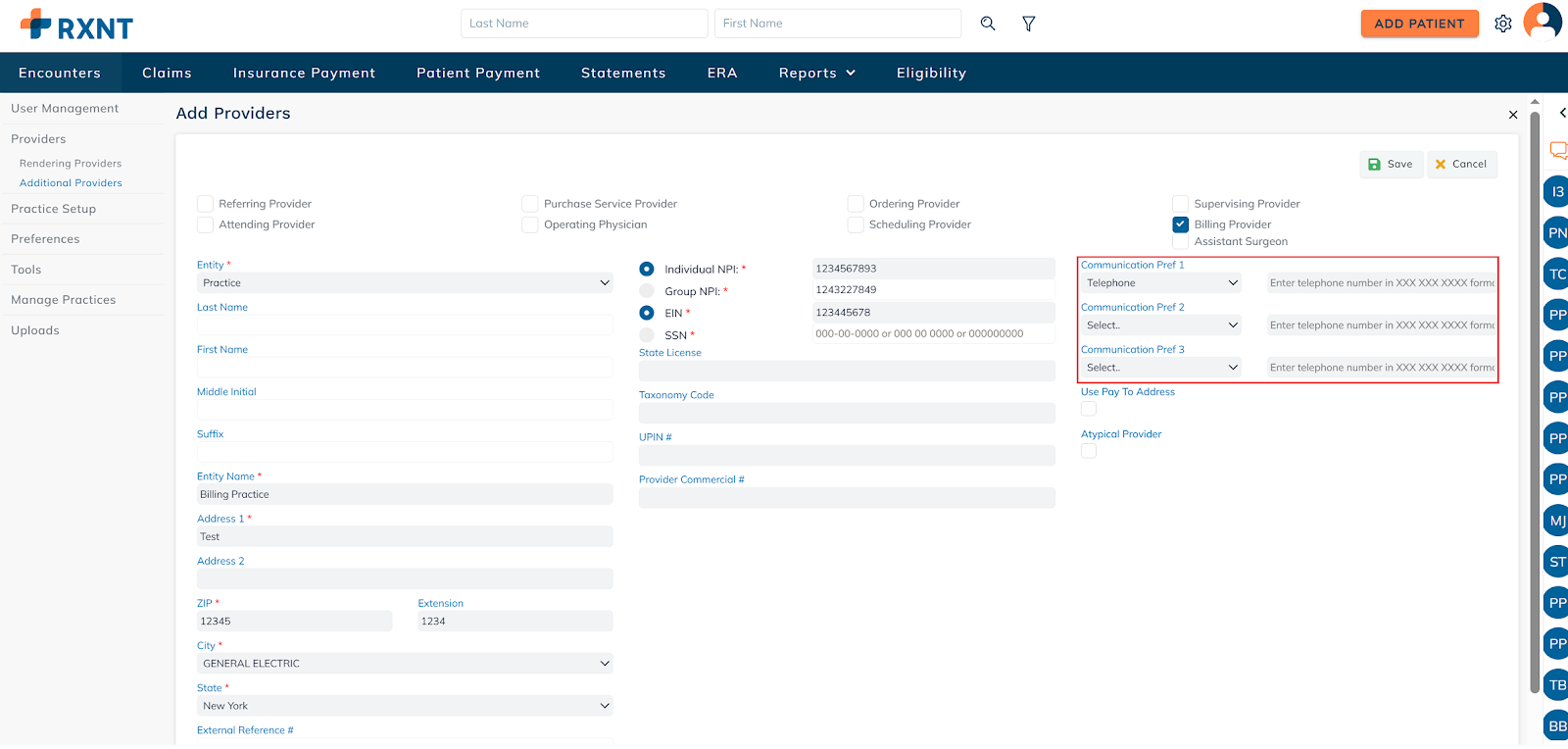Collapse the right sidebar arrow

pos(1562,113)
